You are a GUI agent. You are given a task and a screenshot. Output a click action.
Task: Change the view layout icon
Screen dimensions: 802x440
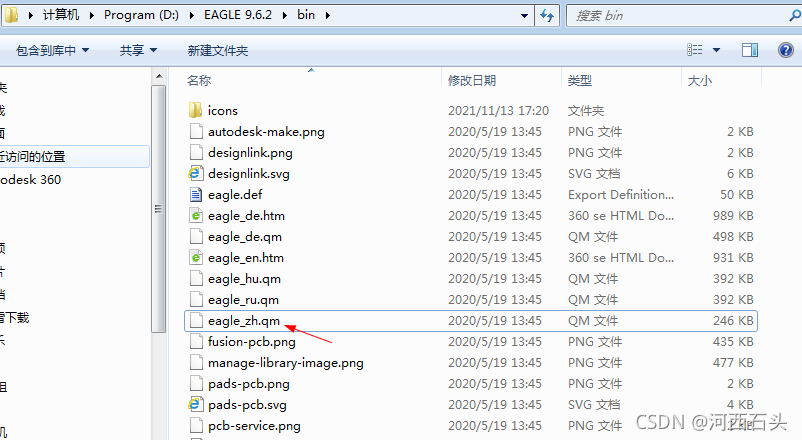tap(695, 50)
